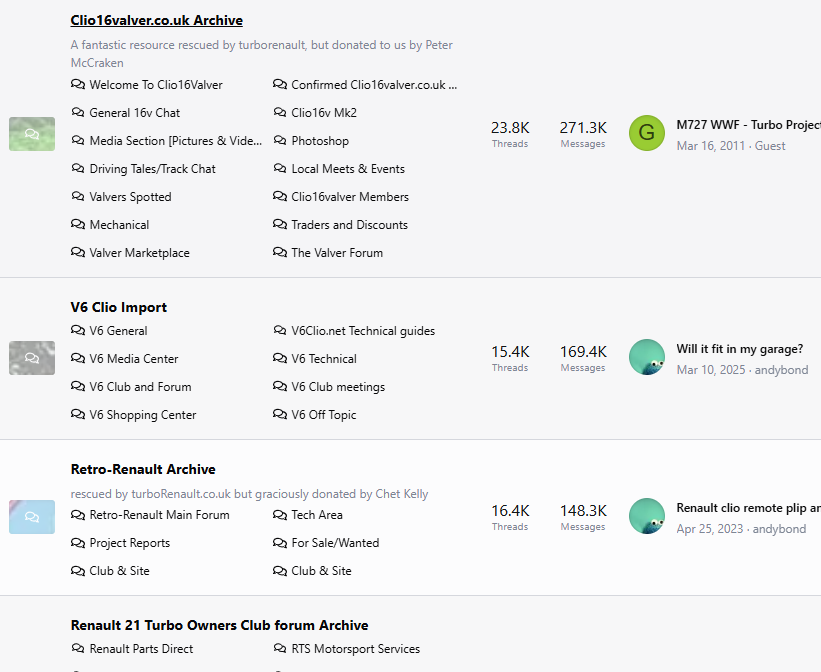Click the chat icon beside Valver Marketplace

click(78, 253)
